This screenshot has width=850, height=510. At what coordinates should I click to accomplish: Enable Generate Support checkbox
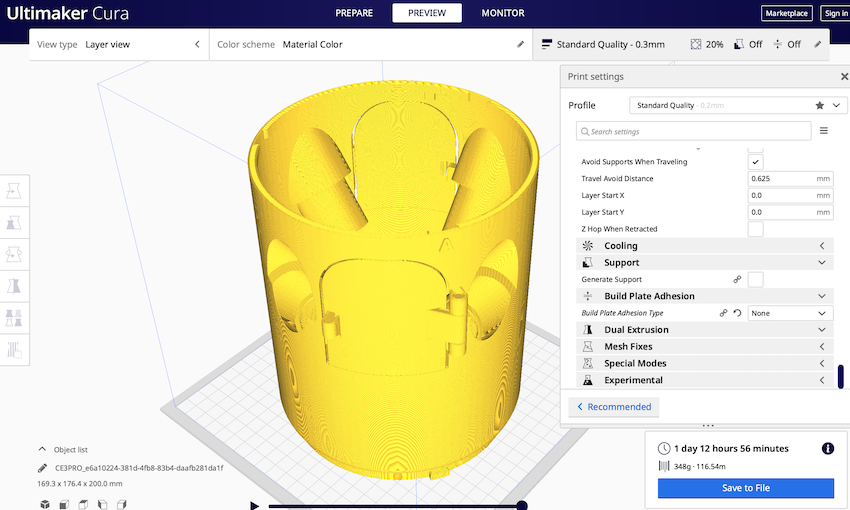(x=755, y=280)
